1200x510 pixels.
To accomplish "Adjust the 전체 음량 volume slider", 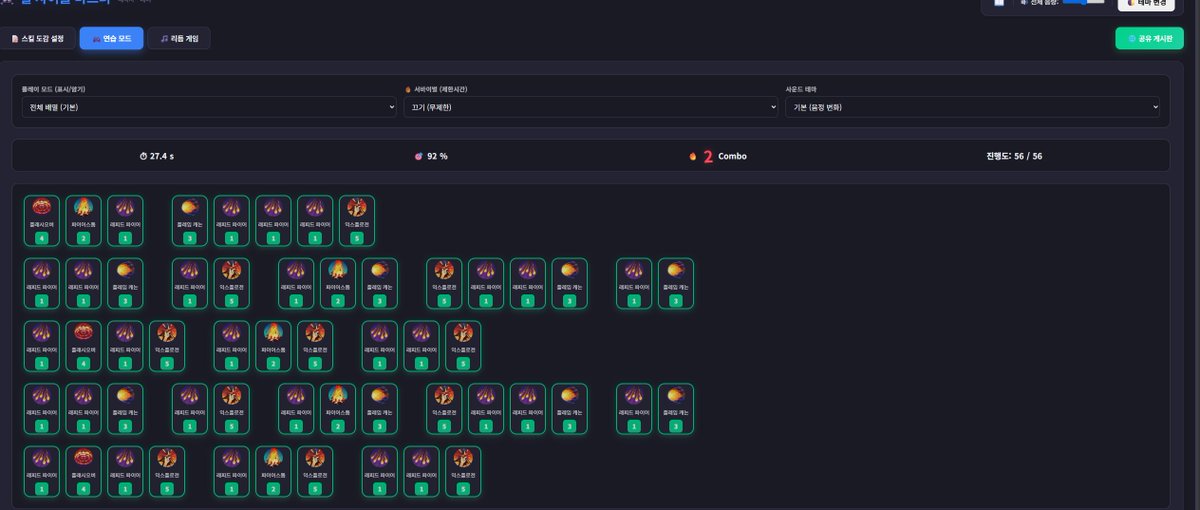I will point(1083,2).
